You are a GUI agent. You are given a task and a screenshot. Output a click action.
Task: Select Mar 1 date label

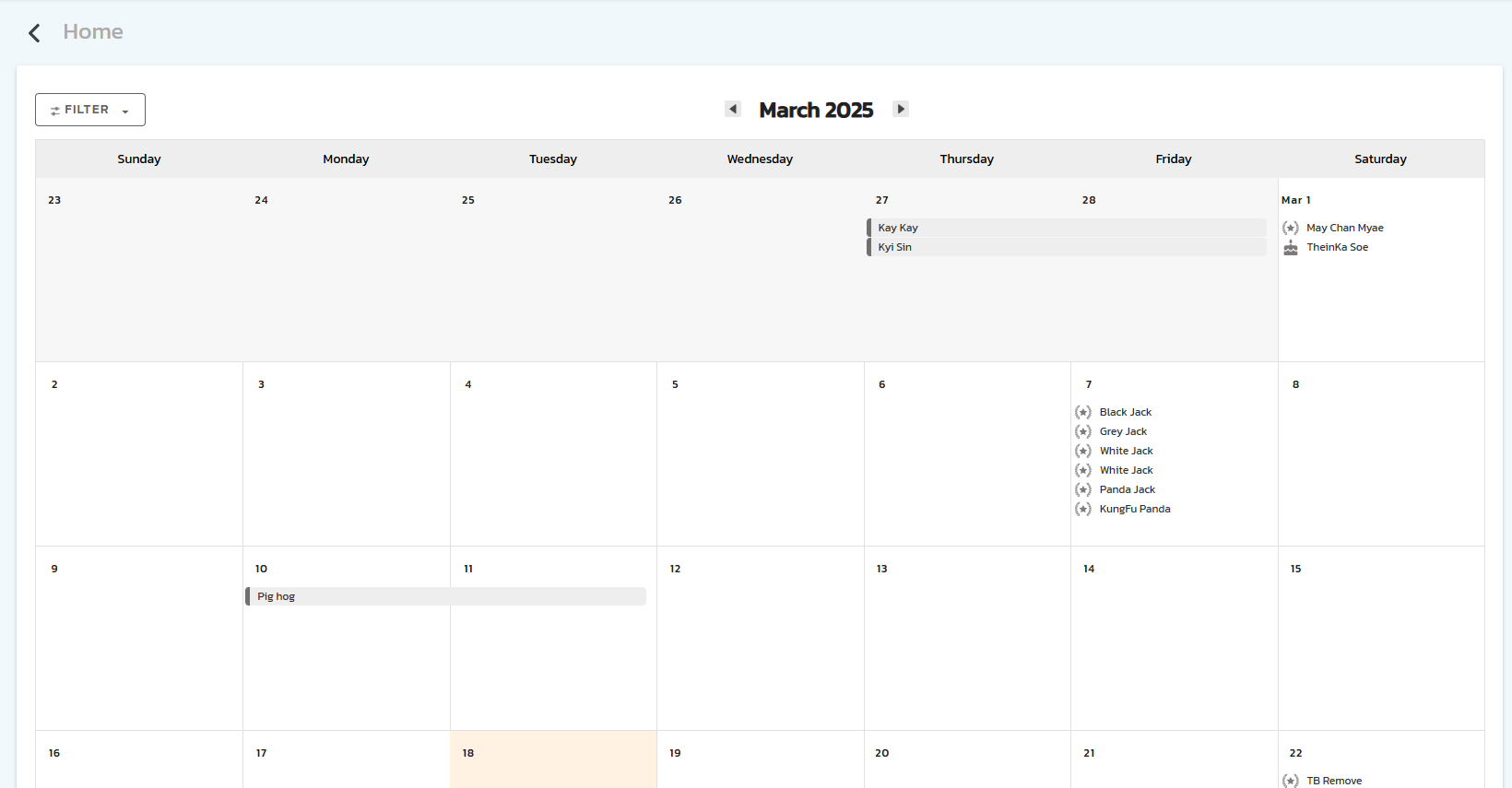[1295, 200]
